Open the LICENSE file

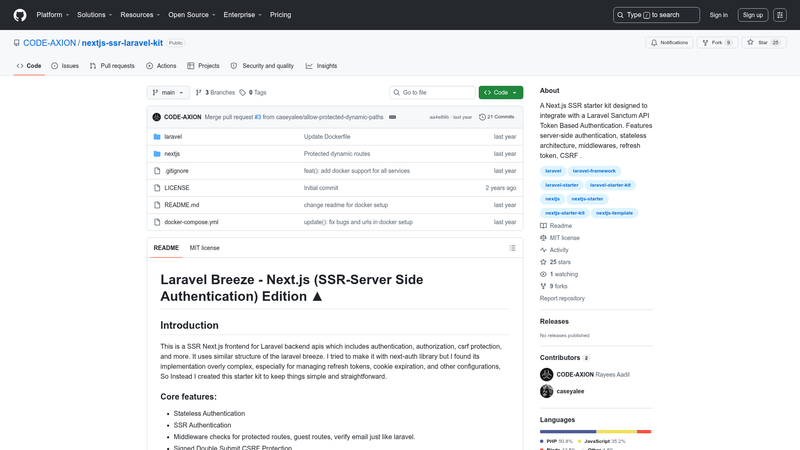(177, 188)
